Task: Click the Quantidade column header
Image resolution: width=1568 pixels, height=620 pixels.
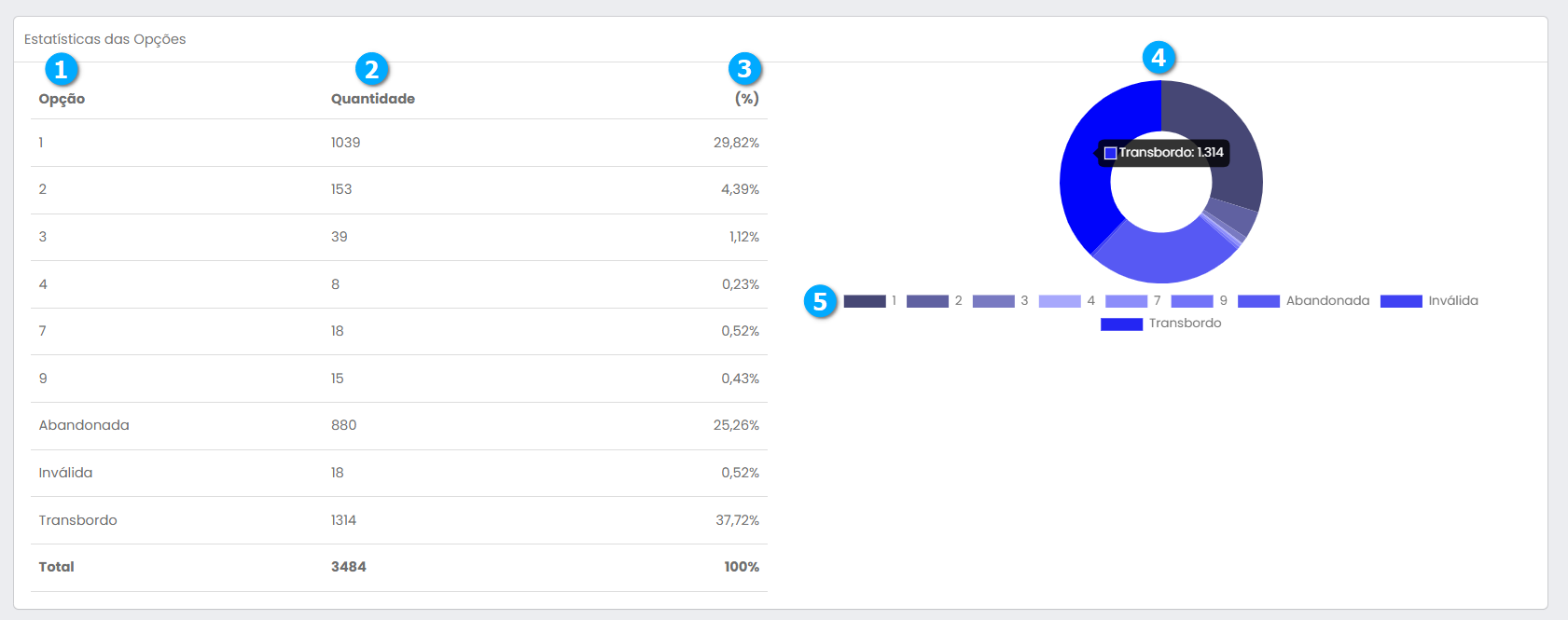Action: (x=373, y=99)
